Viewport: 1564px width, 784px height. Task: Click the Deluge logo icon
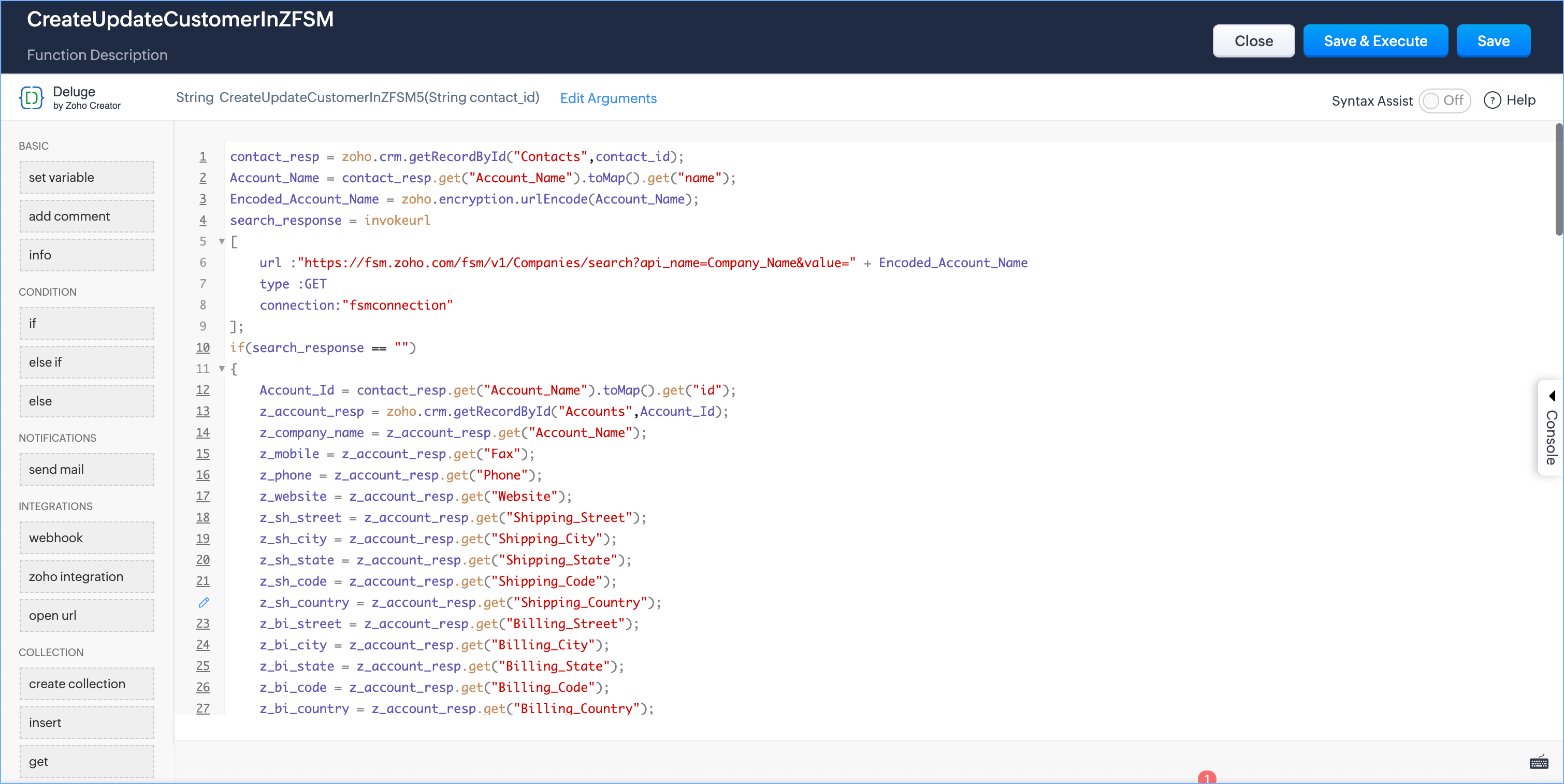(x=31, y=97)
